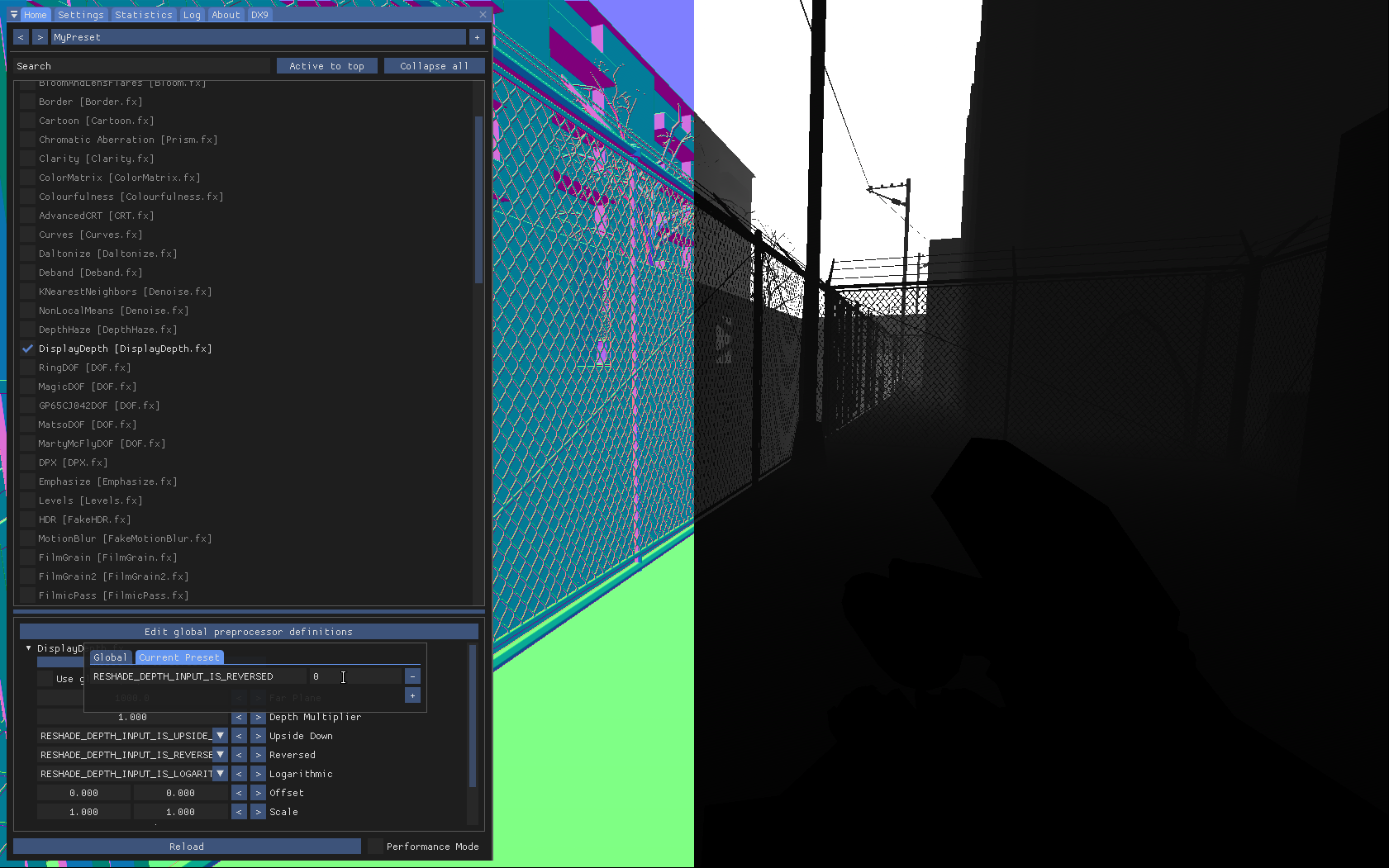Select the Levels [Levels.fx] effect row
Image resolution: width=1389 pixels, height=868 pixels.
pyautogui.click(x=90, y=500)
